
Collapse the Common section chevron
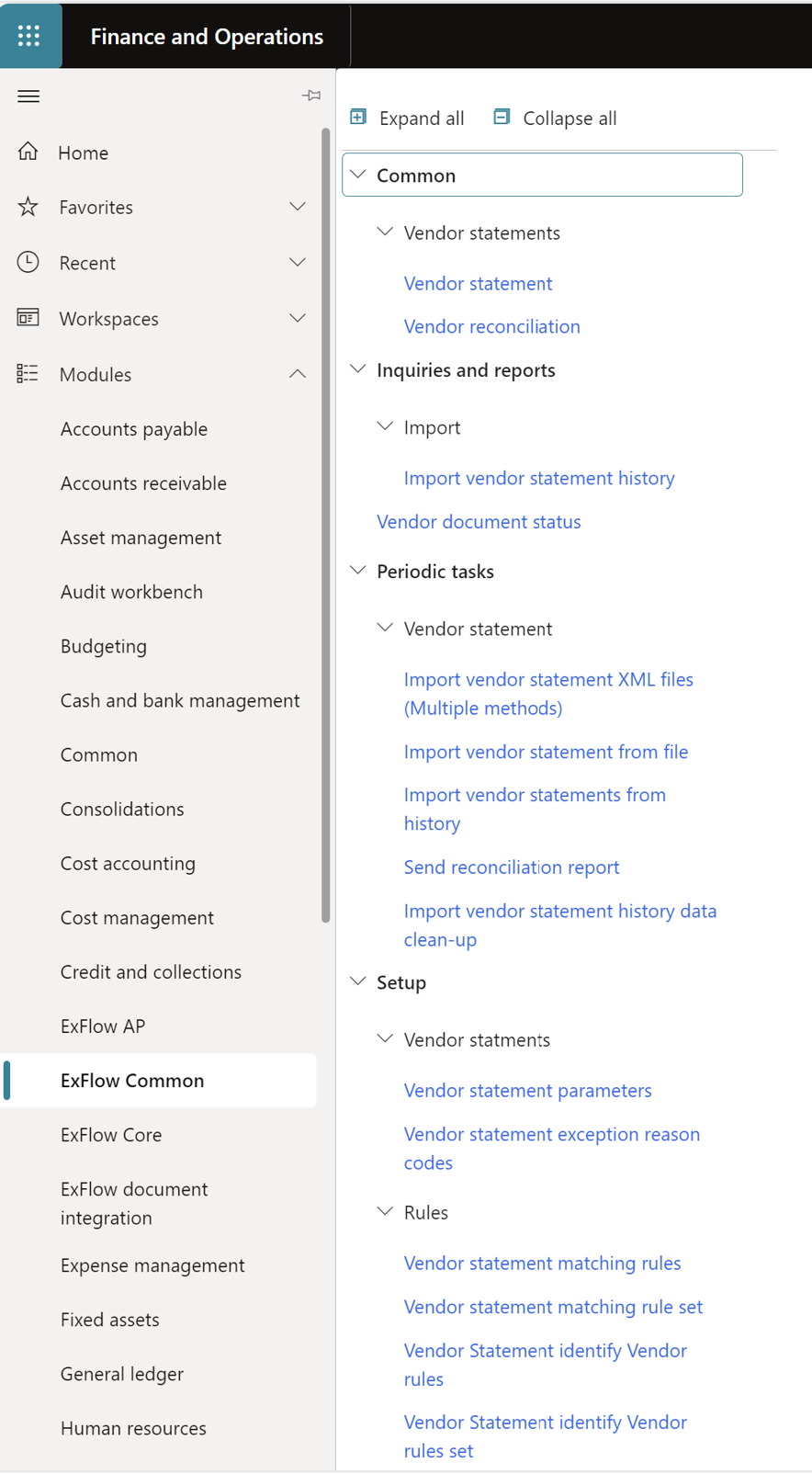click(359, 175)
